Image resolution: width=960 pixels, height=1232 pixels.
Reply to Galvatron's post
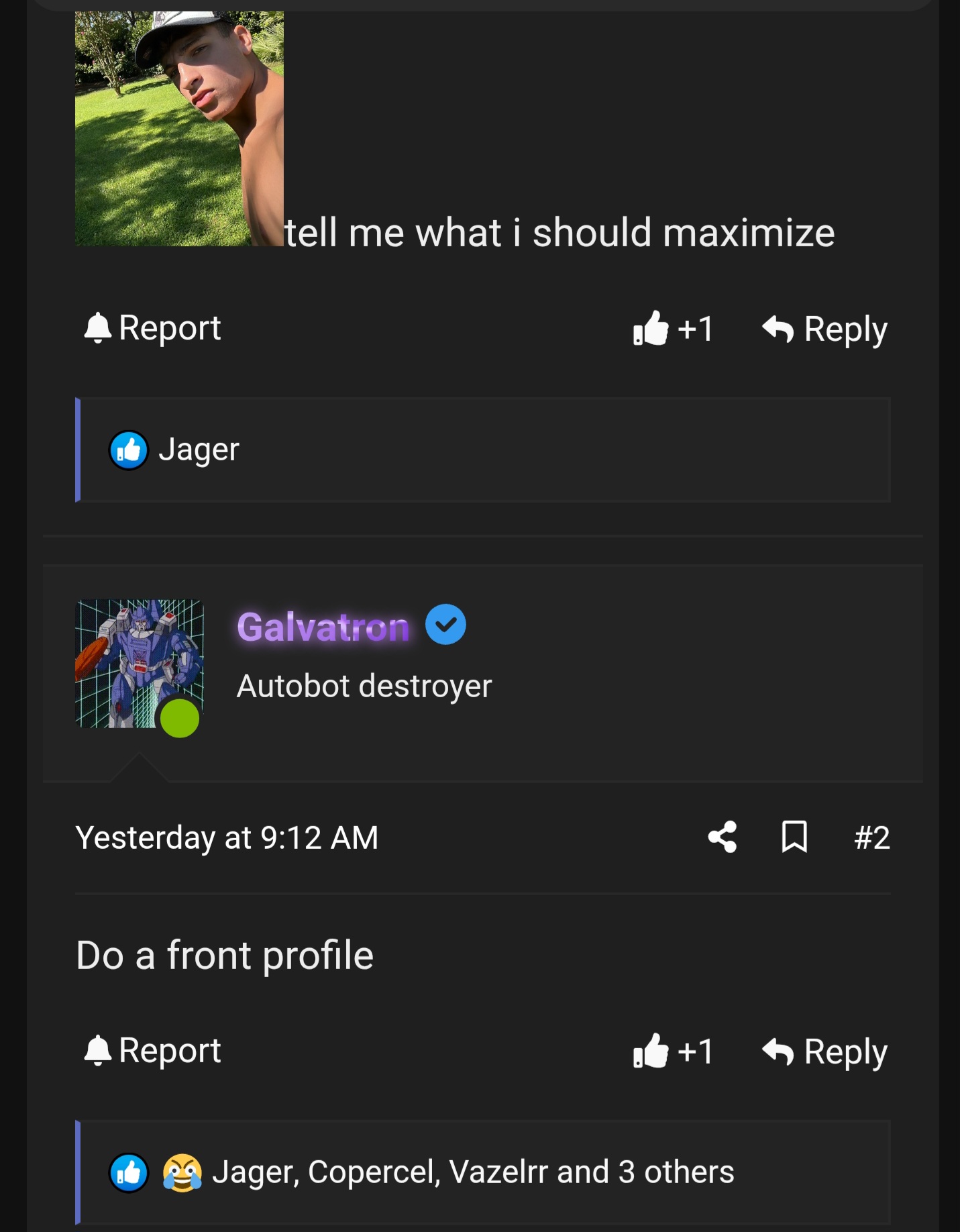point(824,1051)
